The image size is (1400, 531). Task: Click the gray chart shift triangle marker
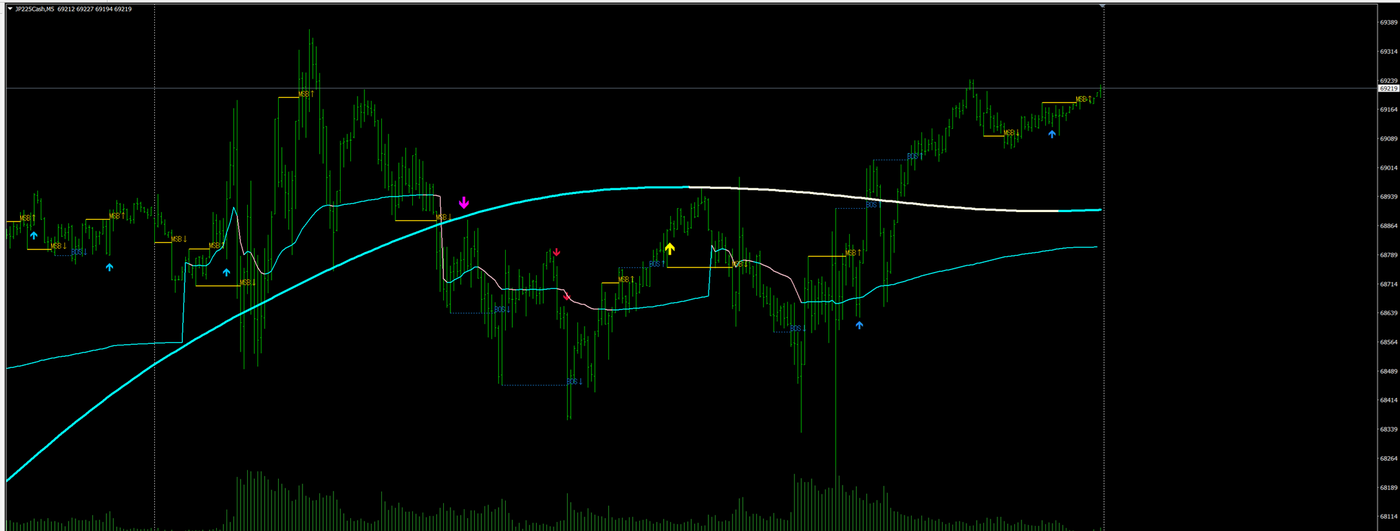pos(1103,6)
